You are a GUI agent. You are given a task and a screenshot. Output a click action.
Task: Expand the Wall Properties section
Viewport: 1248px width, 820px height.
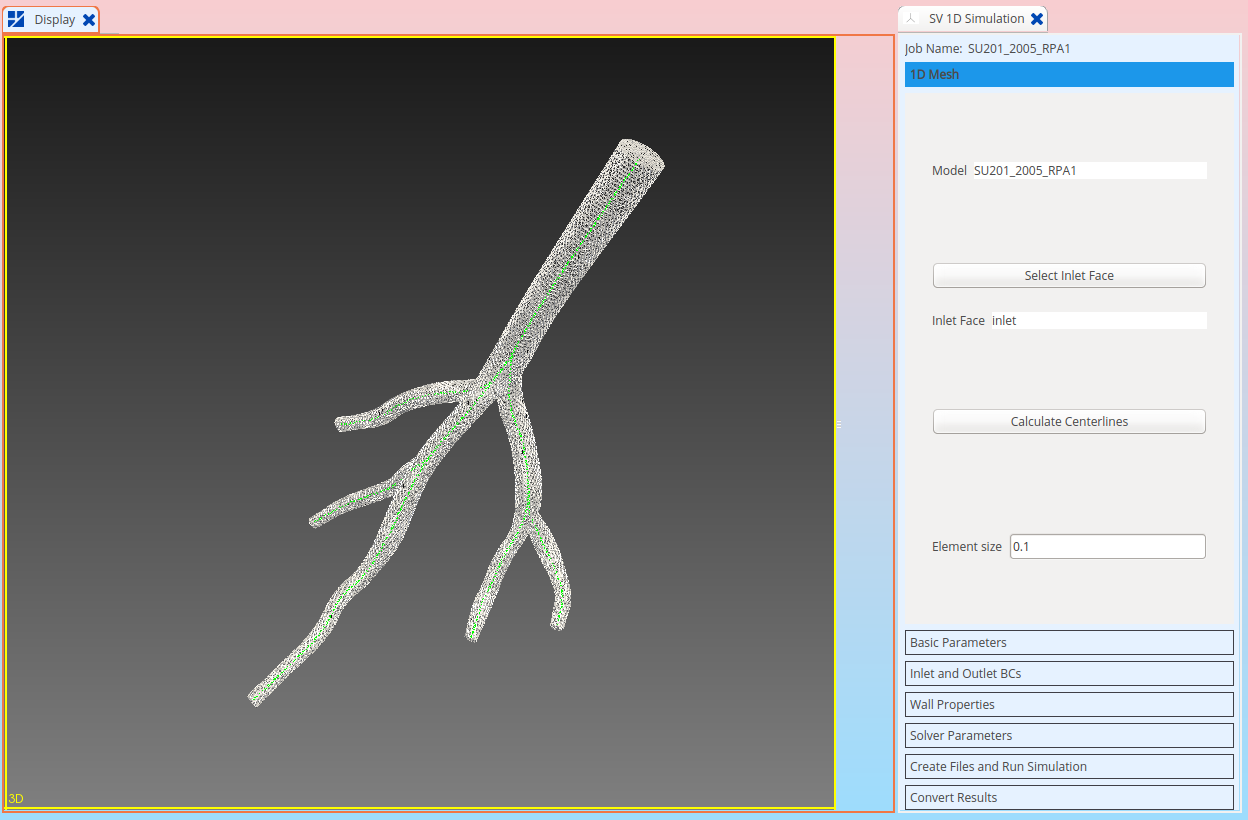(1068, 704)
